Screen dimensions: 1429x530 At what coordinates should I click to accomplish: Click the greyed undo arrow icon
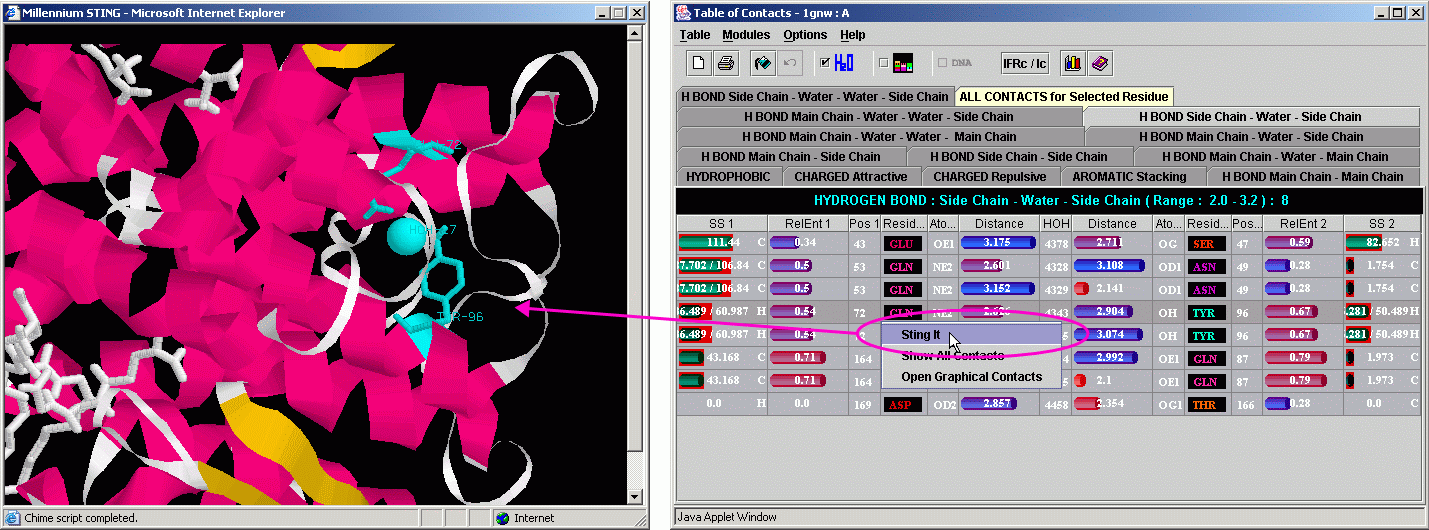click(x=789, y=63)
